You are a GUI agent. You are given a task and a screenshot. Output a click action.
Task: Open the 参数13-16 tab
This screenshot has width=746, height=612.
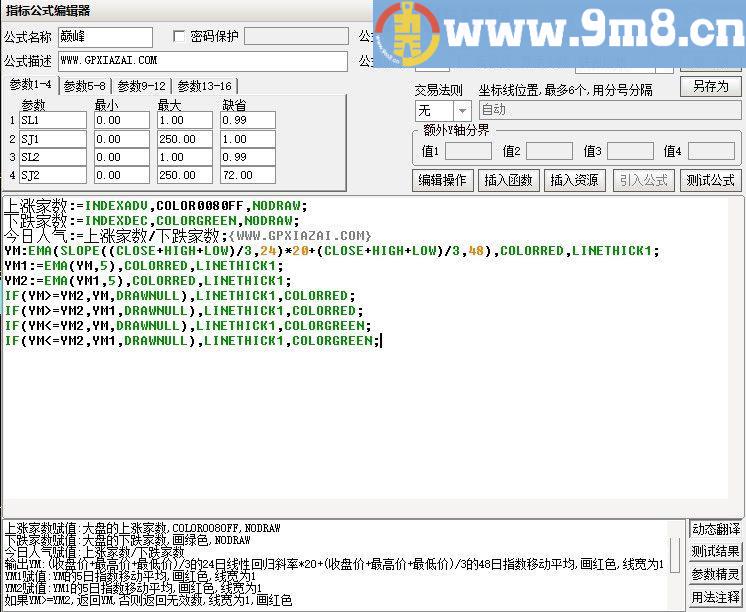pyautogui.click(x=205, y=86)
